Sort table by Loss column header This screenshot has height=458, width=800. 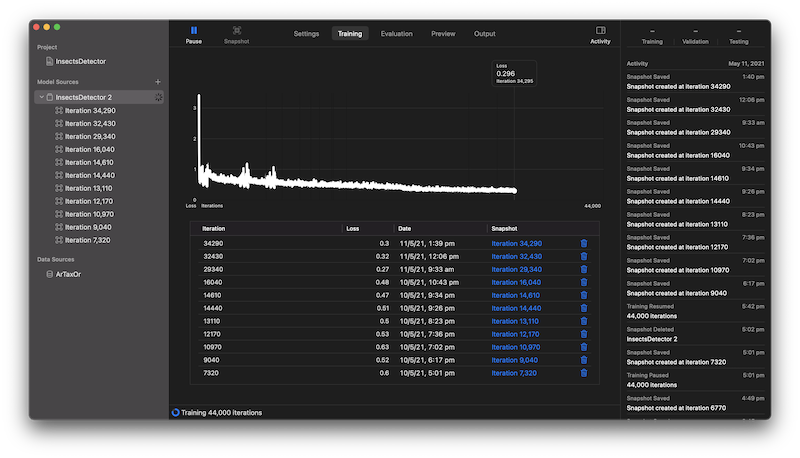(352, 229)
